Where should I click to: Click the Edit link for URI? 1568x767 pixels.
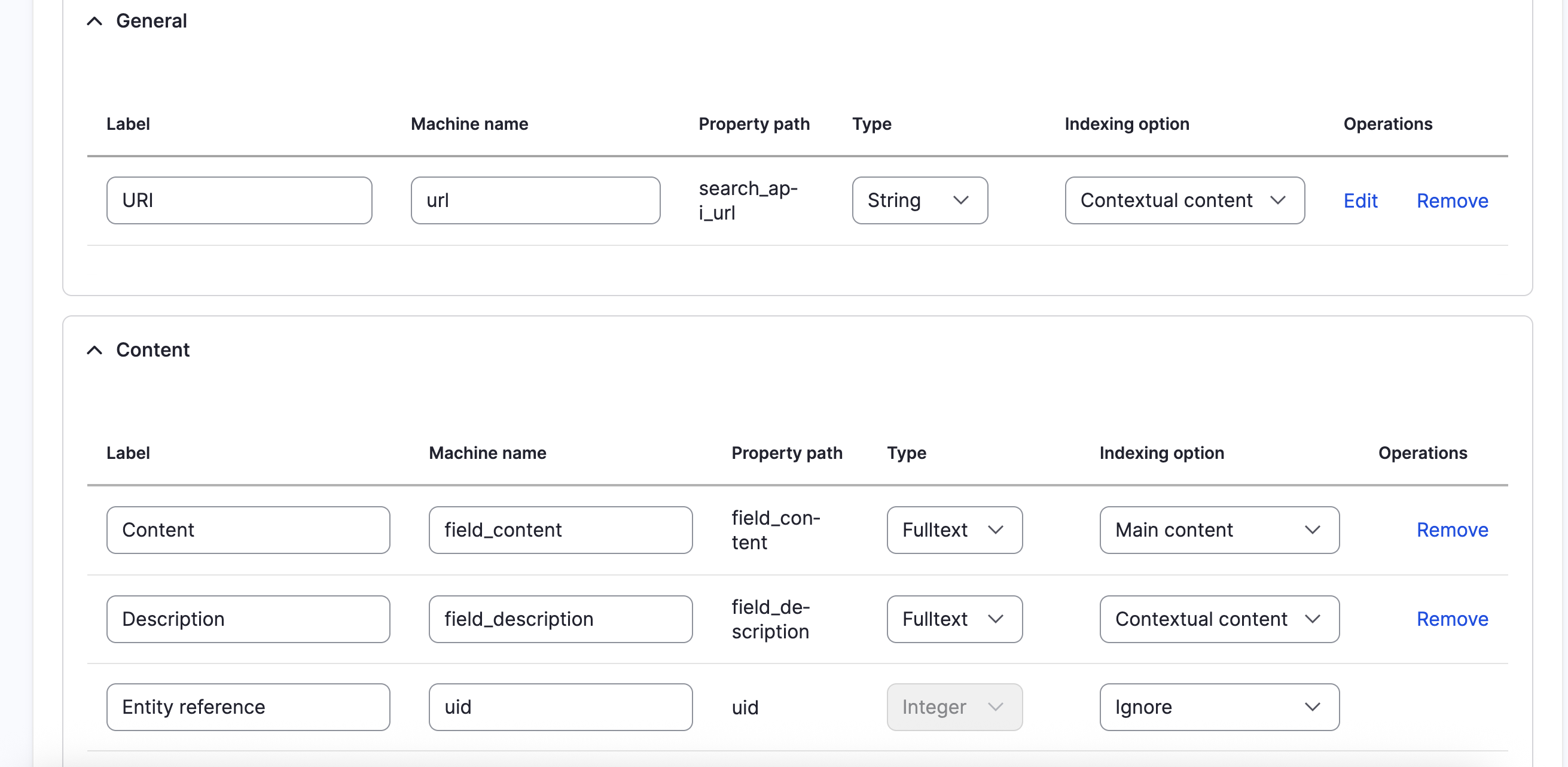pyautogui.click(x=1360, y=200)
